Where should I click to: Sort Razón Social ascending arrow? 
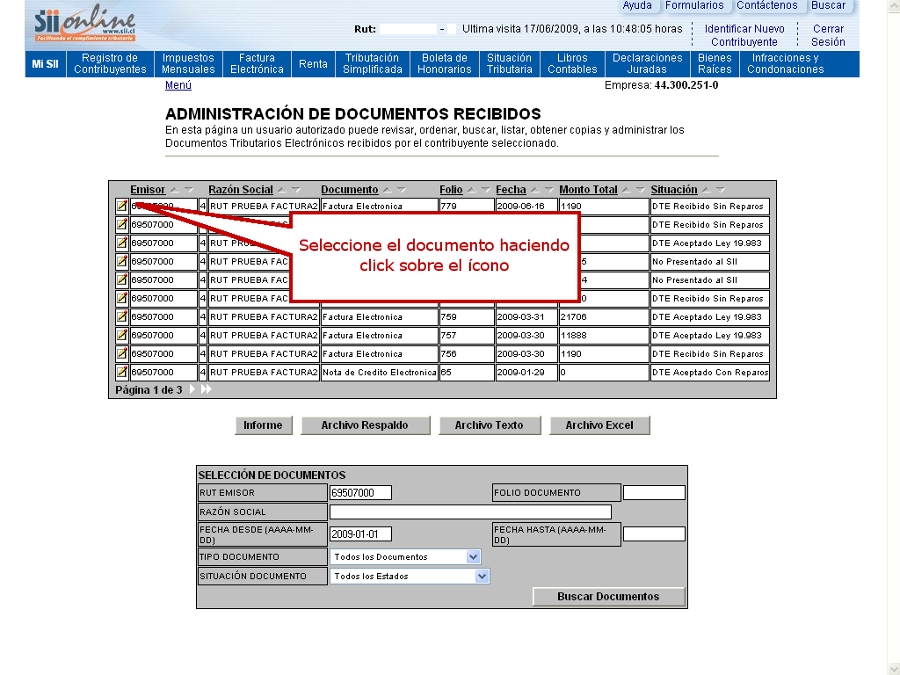[x=282, y=190]
